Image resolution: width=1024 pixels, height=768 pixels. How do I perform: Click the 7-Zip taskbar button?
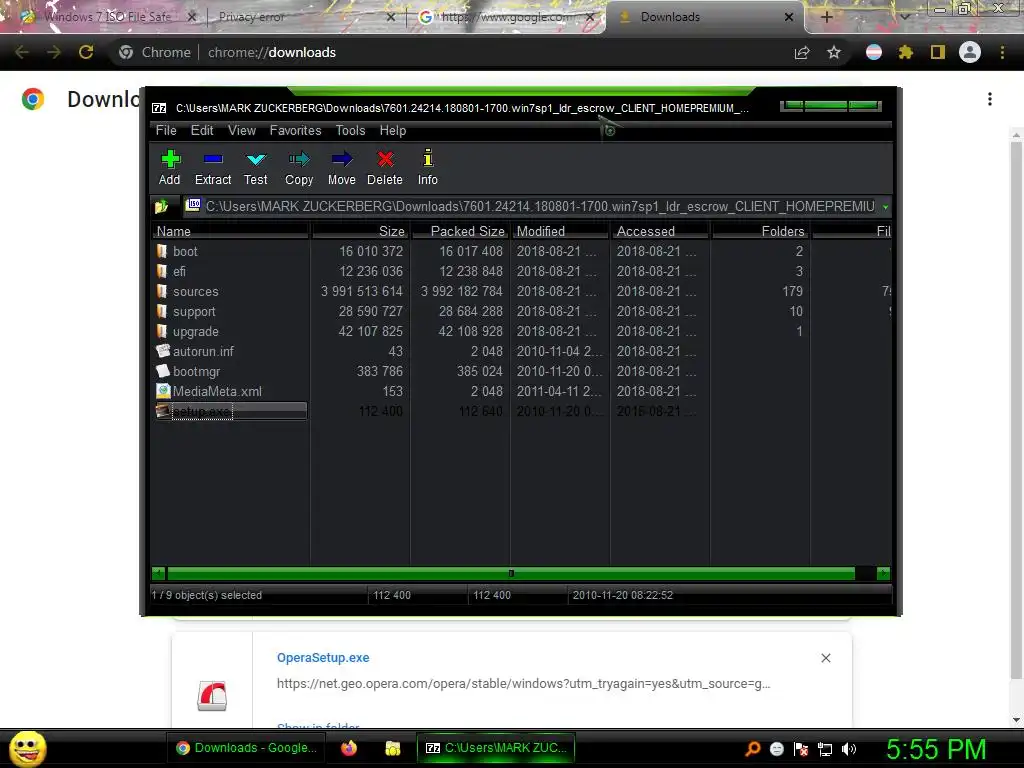496,748
